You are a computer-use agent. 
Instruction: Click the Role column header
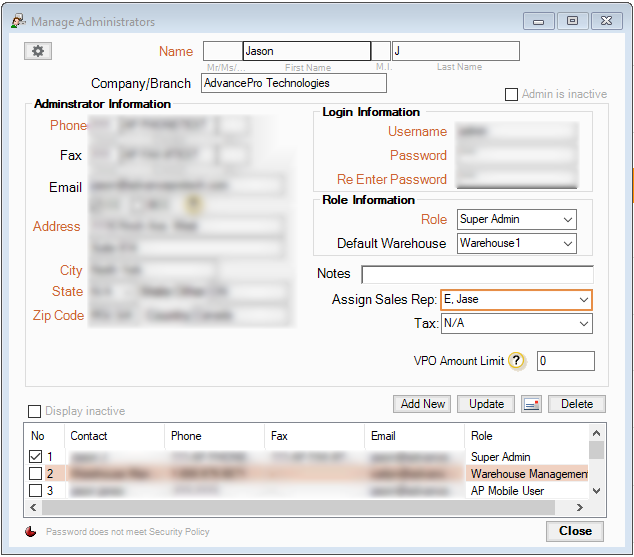coord(483,436)
